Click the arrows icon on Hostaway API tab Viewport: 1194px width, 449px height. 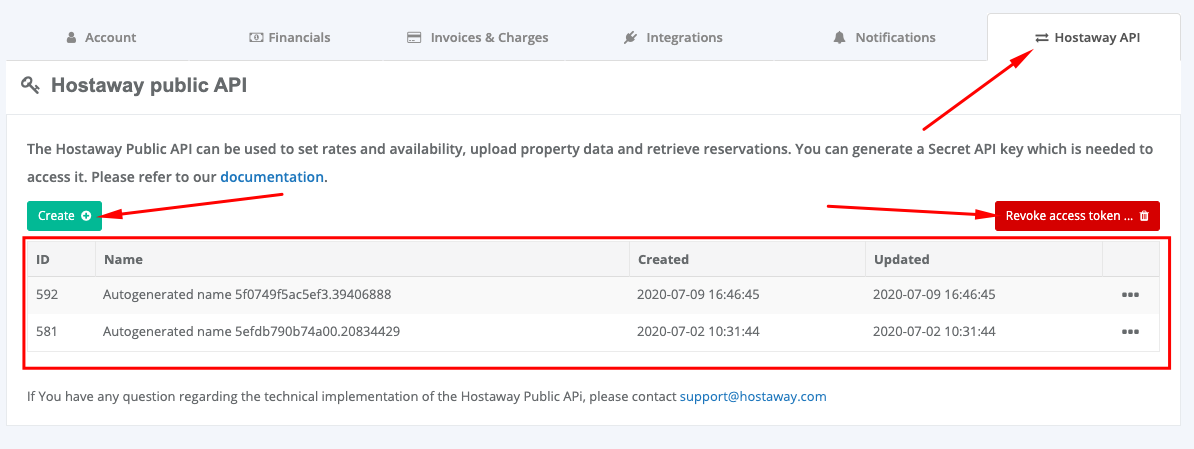click(x=1041, y=38)
